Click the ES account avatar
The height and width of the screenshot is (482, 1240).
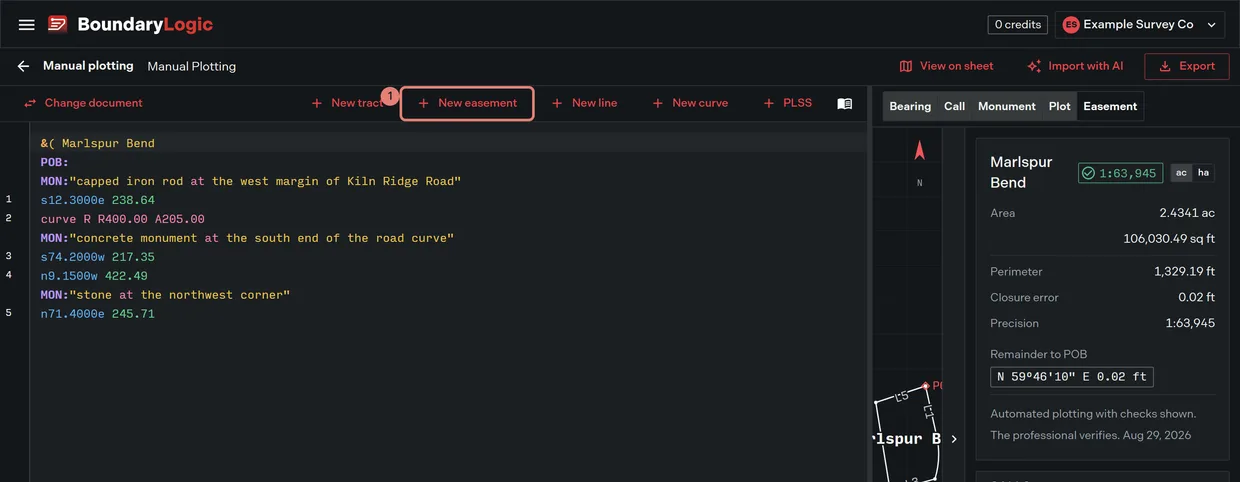(1071, 24)
